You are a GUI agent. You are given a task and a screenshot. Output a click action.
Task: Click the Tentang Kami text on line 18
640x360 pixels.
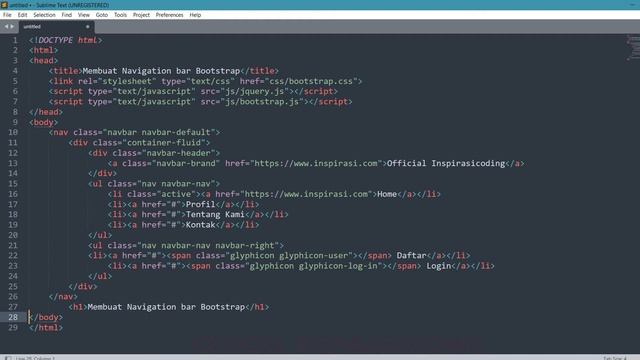(215, 214)
